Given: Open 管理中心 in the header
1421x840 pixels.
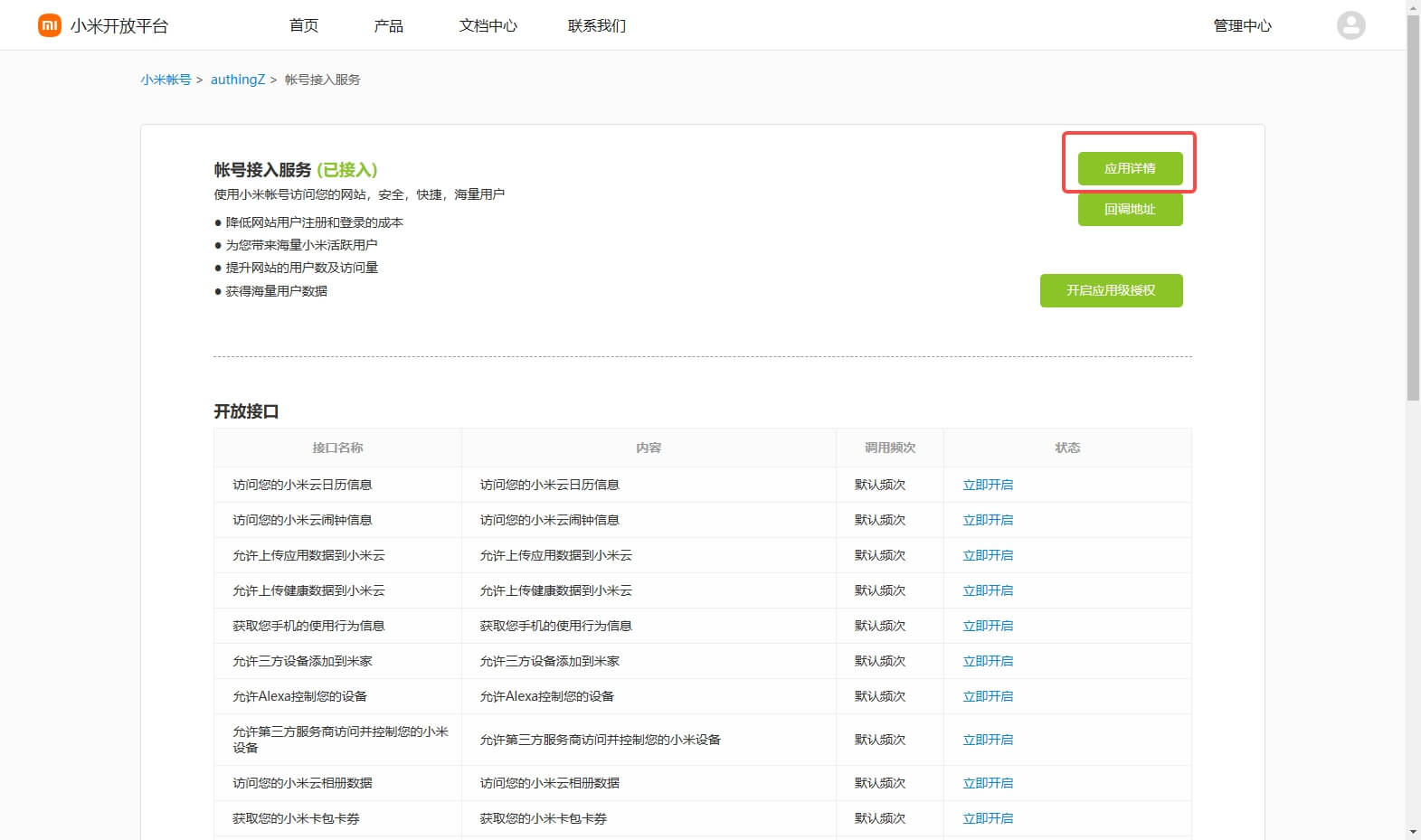Looking at the screenshot, I should 1242,25.
